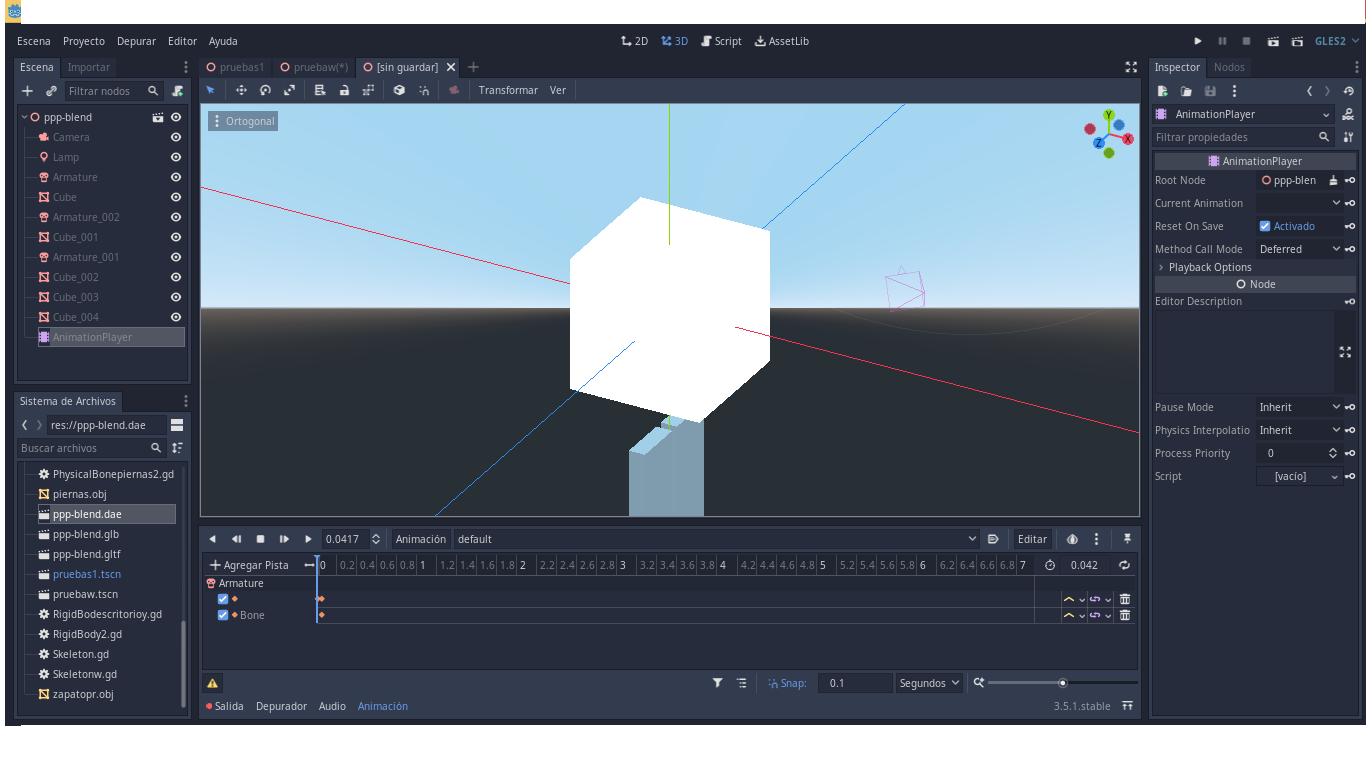Open animation warning triangle icon

[x=212, y=683]
